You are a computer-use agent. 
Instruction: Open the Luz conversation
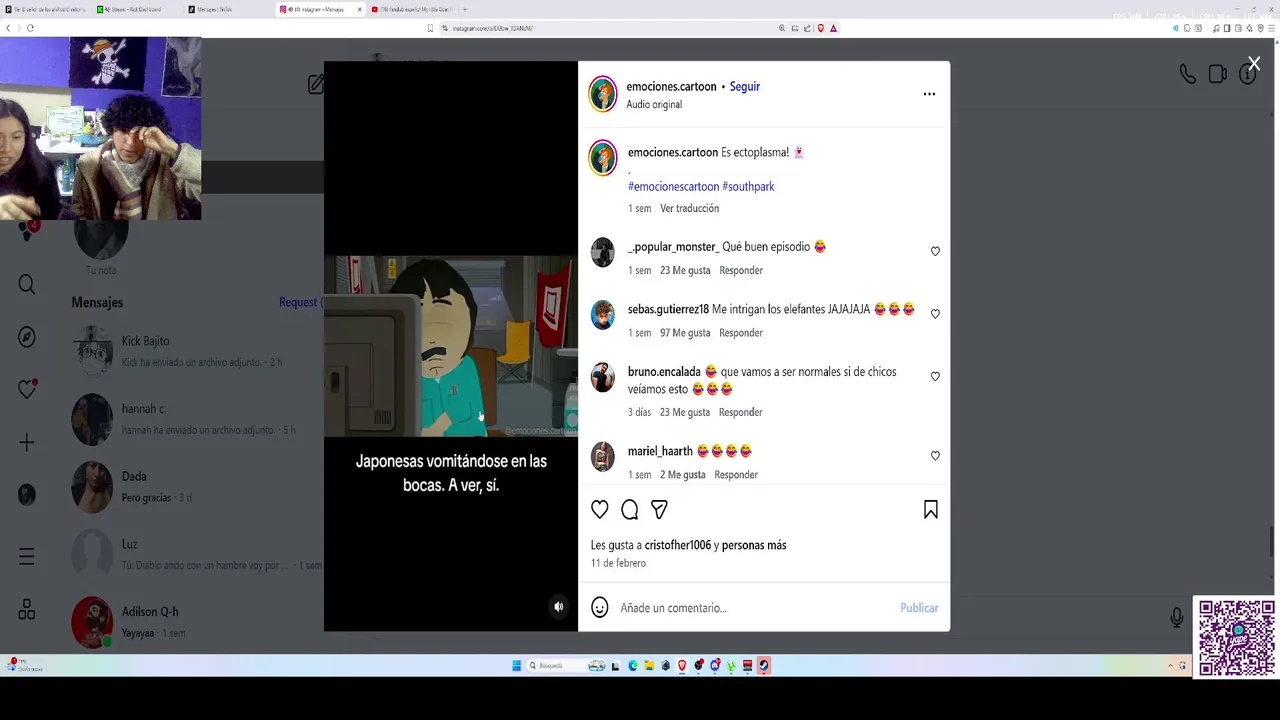click(197, 554)
